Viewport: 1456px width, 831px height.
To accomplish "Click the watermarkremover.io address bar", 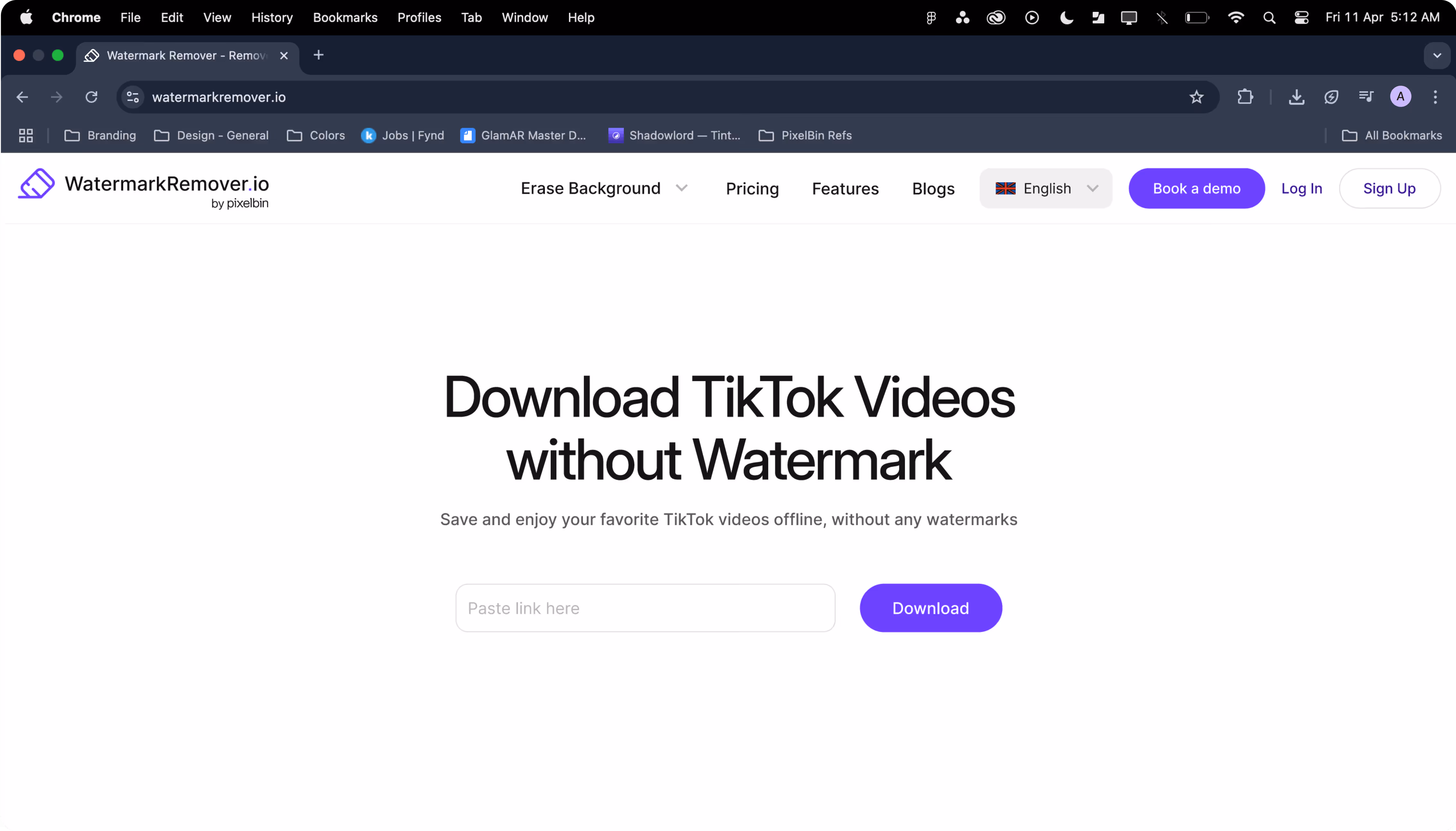I will point(668,97).
